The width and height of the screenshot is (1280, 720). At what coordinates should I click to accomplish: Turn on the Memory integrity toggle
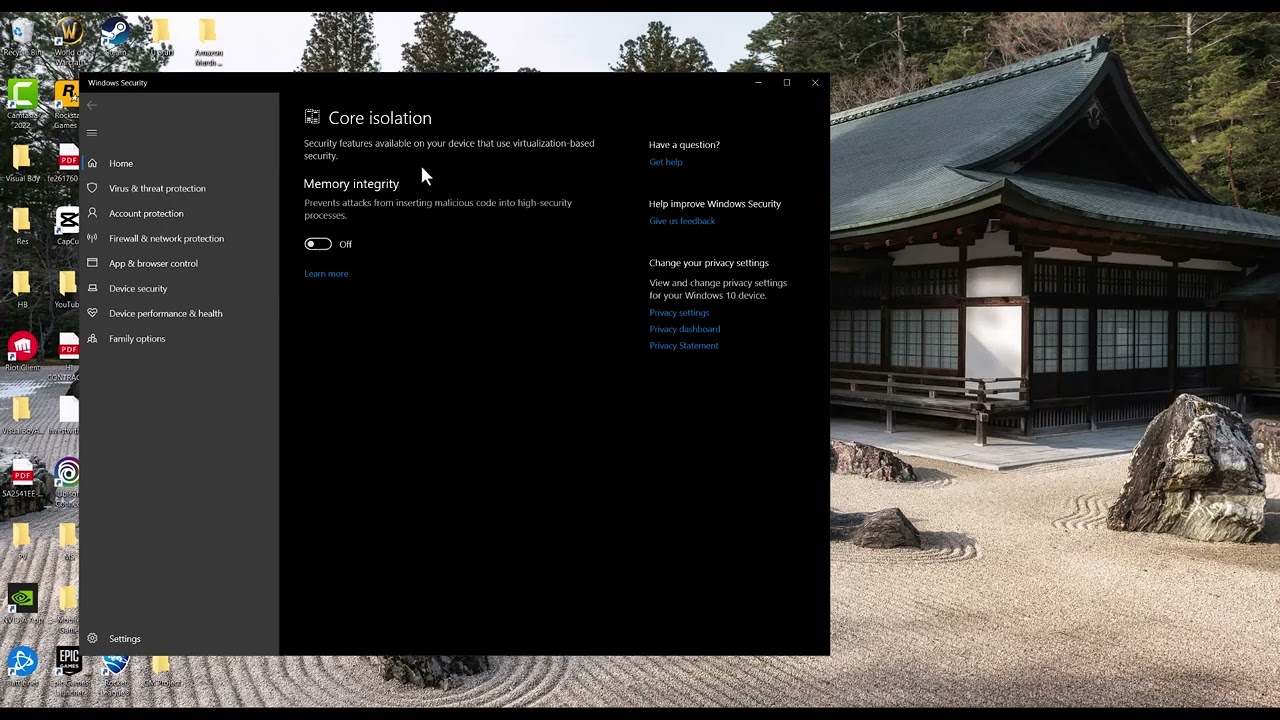318,244
